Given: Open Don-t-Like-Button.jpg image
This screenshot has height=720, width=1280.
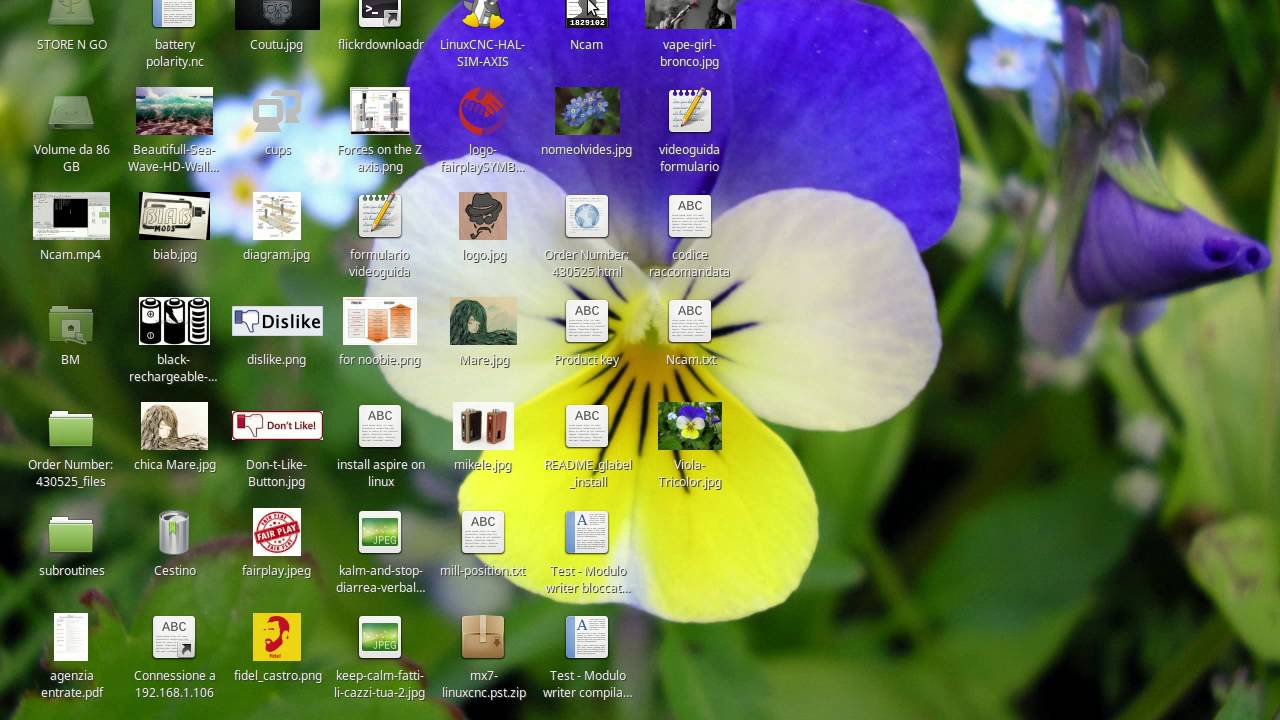Looking at the screenshot, I should click(x=277, y=426).
